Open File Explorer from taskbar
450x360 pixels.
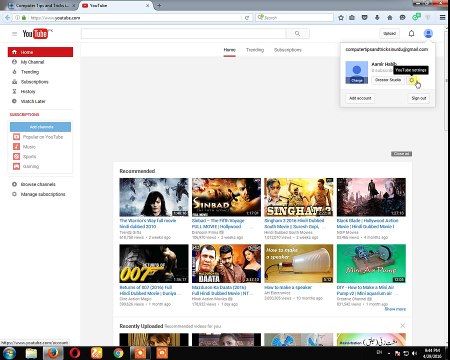(x=31, y=353)
